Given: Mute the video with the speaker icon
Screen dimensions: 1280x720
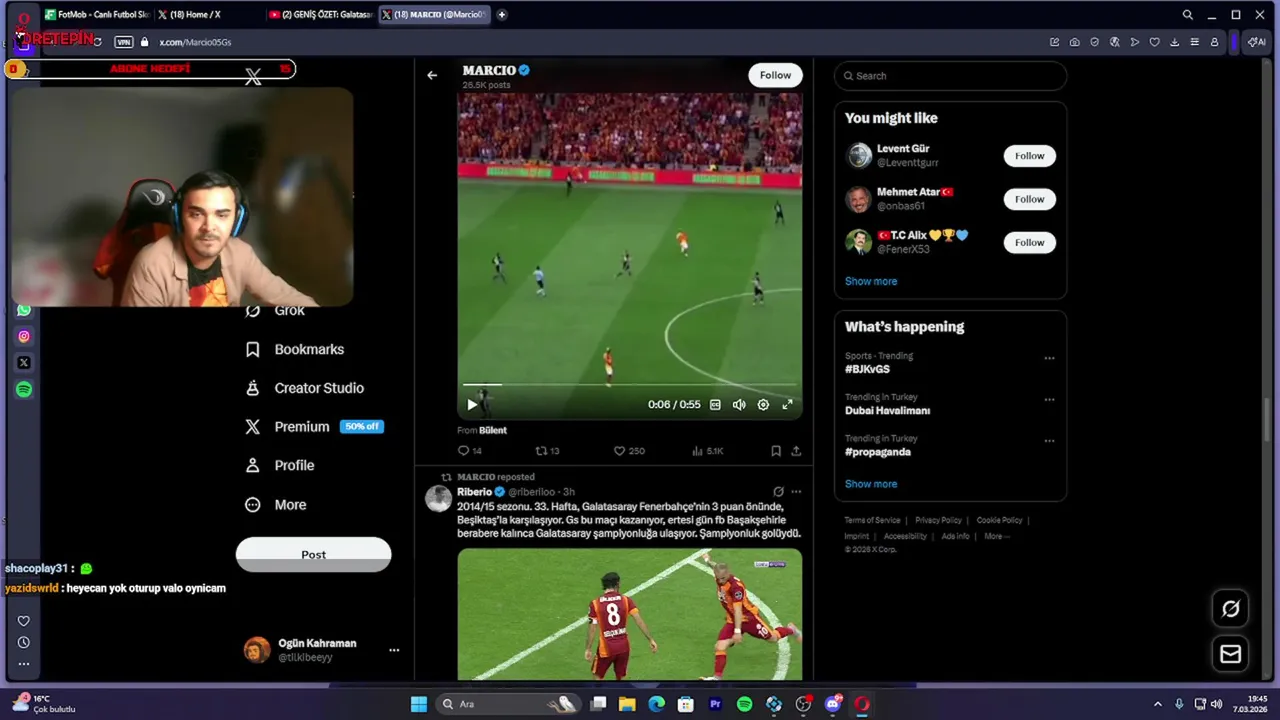Looking at the screenshot, I should tap(739, 405).
